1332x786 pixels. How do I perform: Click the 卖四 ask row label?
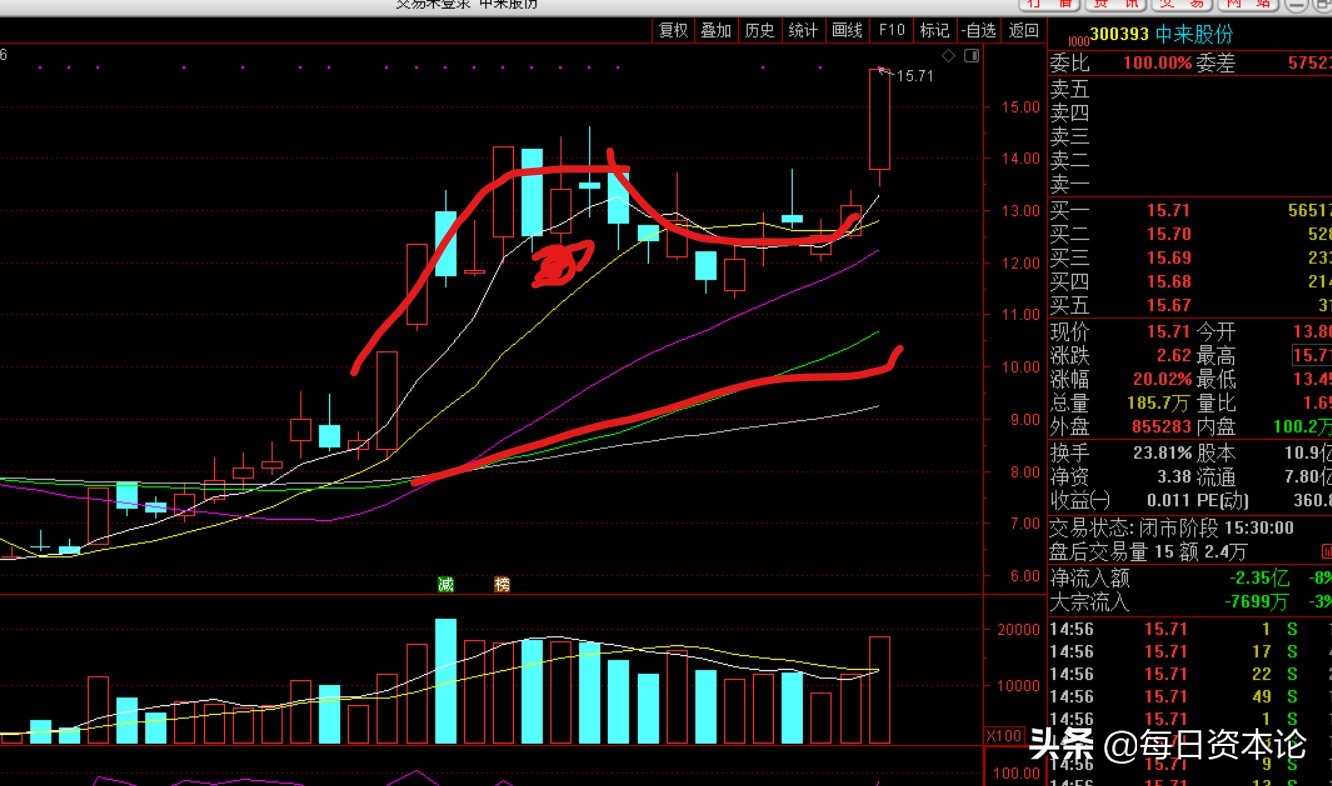(1070, 113)
